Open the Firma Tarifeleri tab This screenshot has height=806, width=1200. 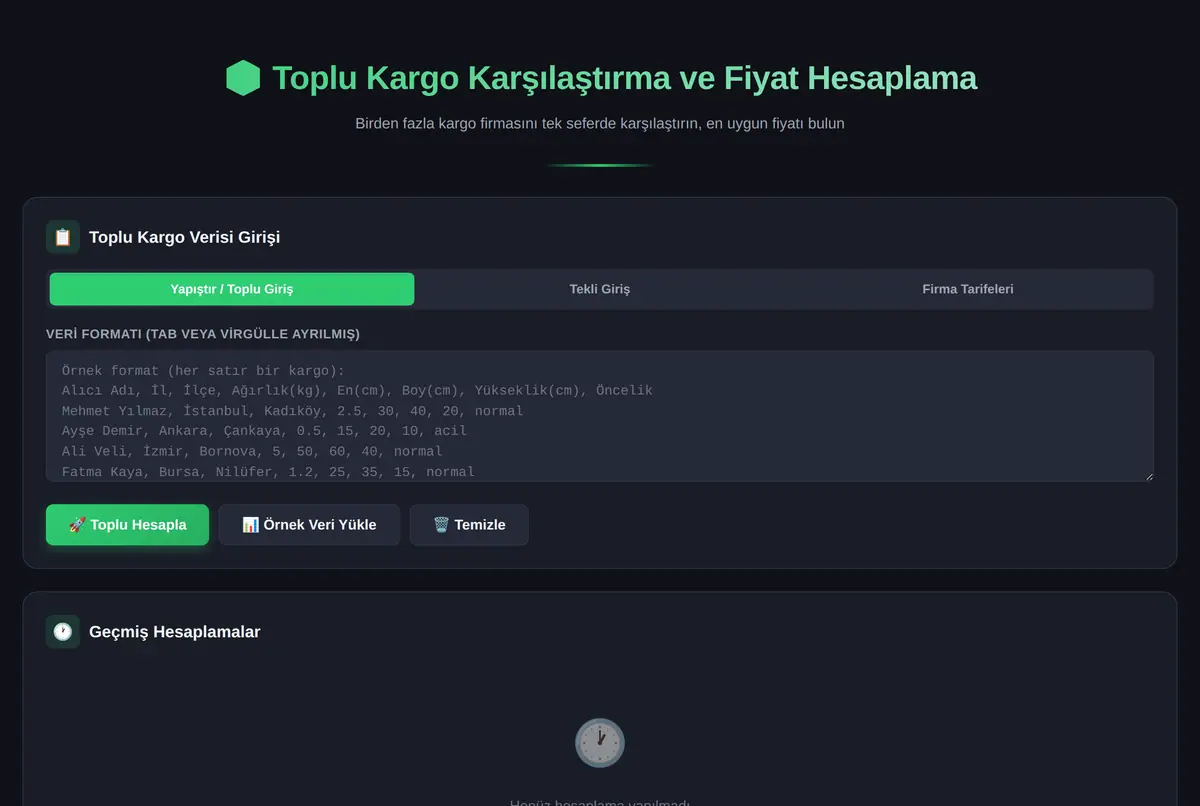click(x=968, y=289)
